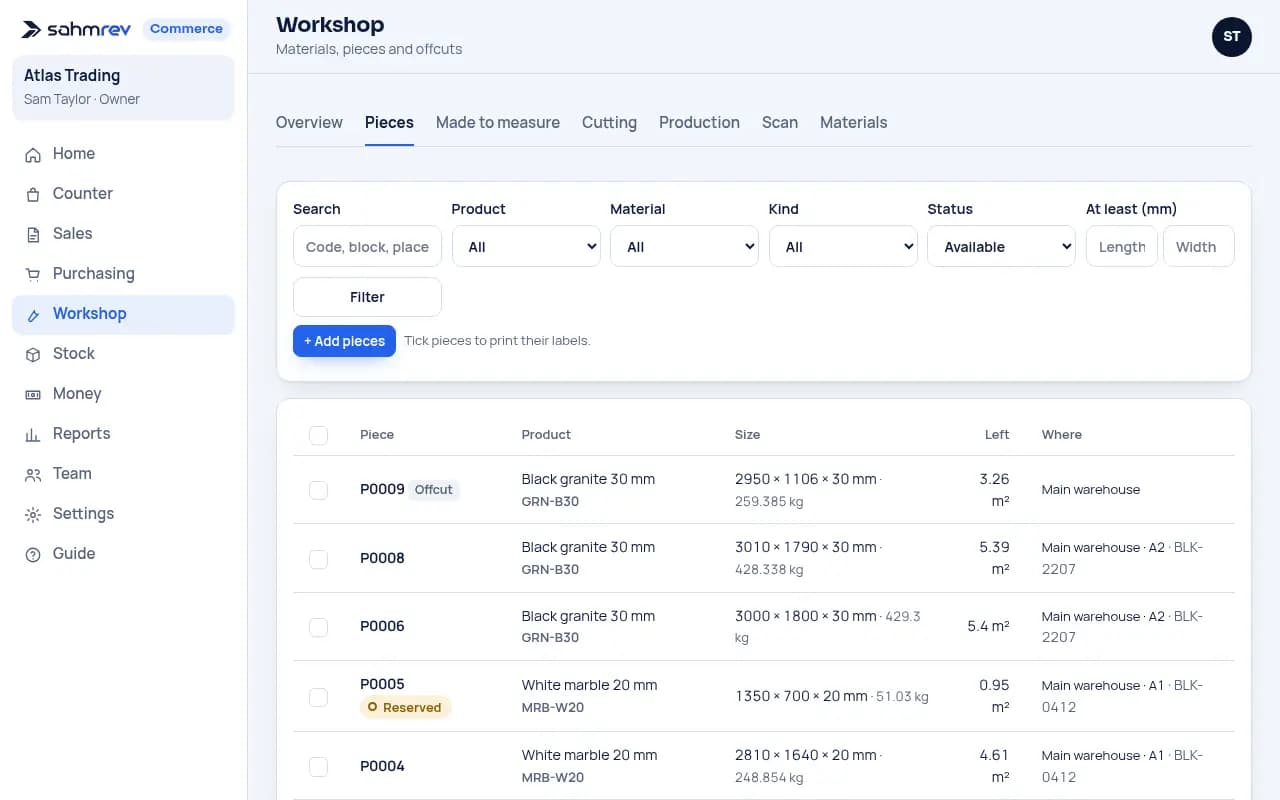Click the Reserved badge on P0005
Image resolution: width=1280 pixels, height=800 pixels.
[x=406, y=707]
